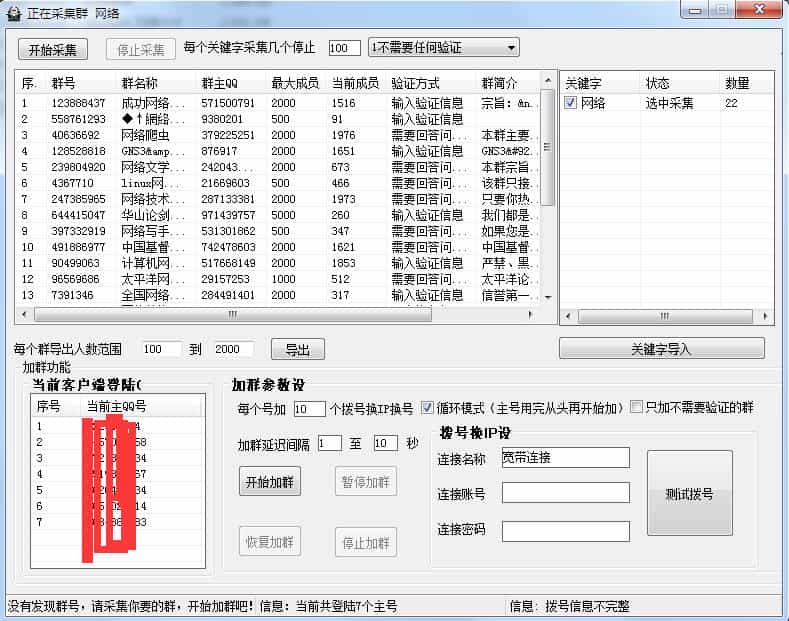Sort by the 群名称 column header

coord(156,83)
